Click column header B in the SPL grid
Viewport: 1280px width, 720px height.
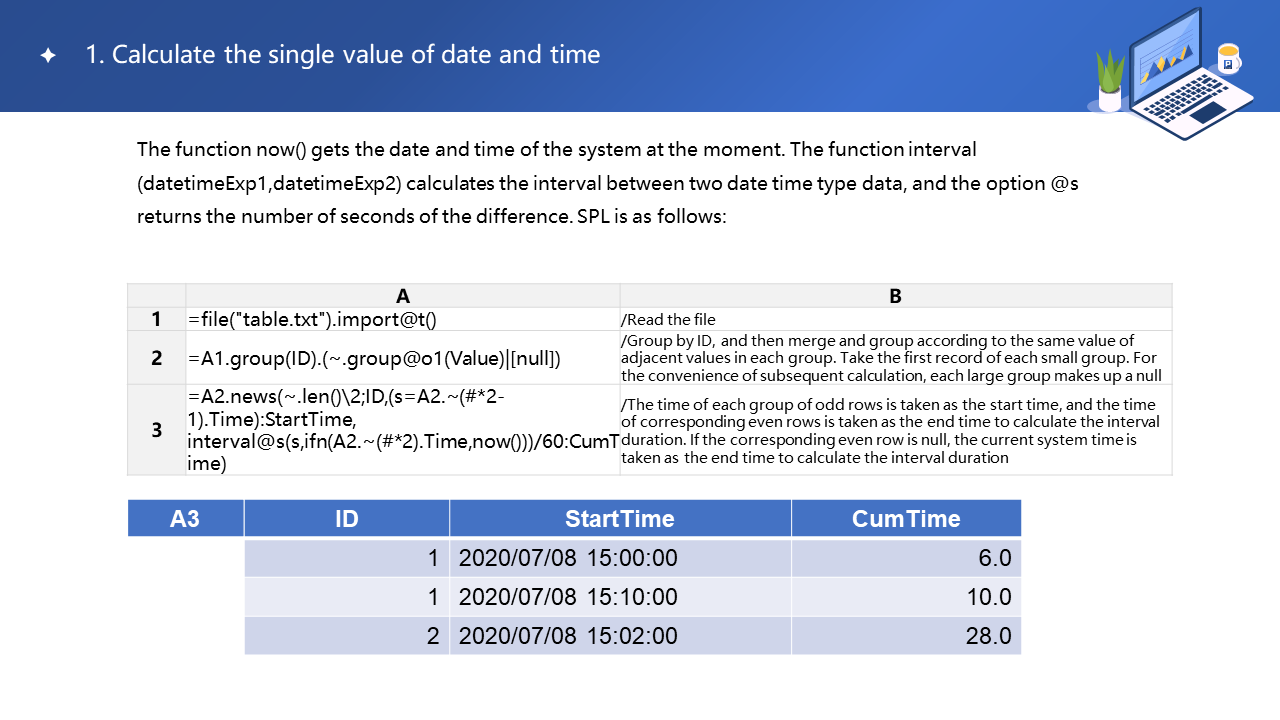(896, 295)
